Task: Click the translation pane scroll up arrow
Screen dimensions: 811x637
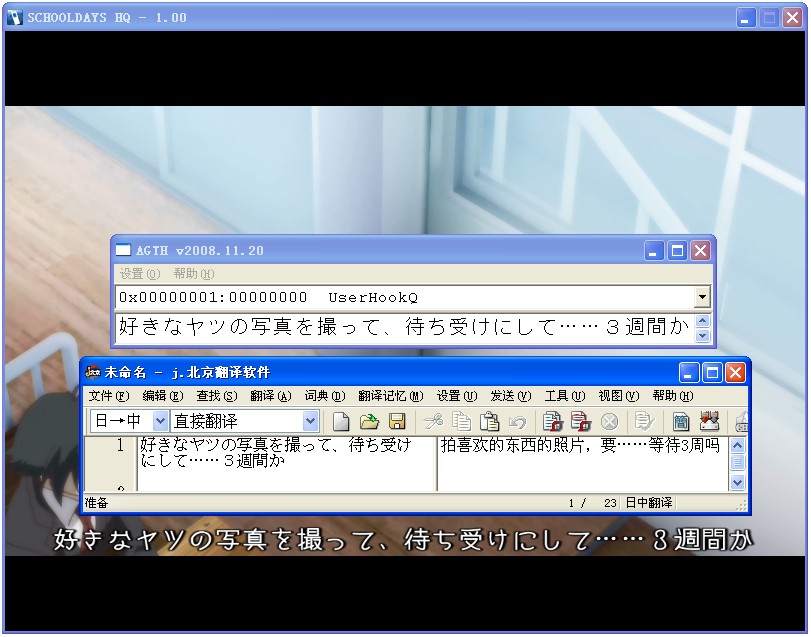Action: point(737,445)
